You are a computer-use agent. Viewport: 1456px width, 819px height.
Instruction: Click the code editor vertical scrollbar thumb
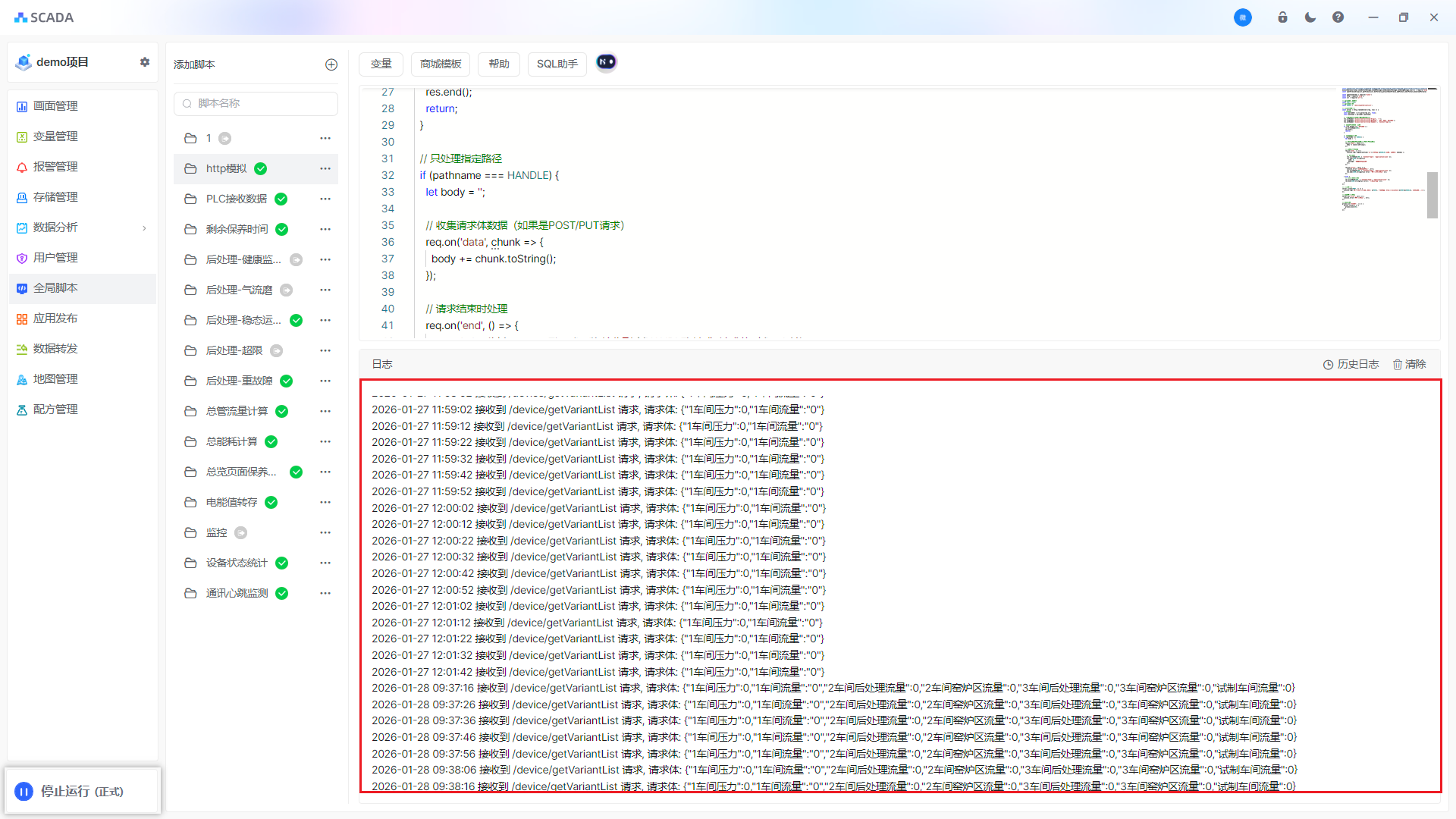1432,195
